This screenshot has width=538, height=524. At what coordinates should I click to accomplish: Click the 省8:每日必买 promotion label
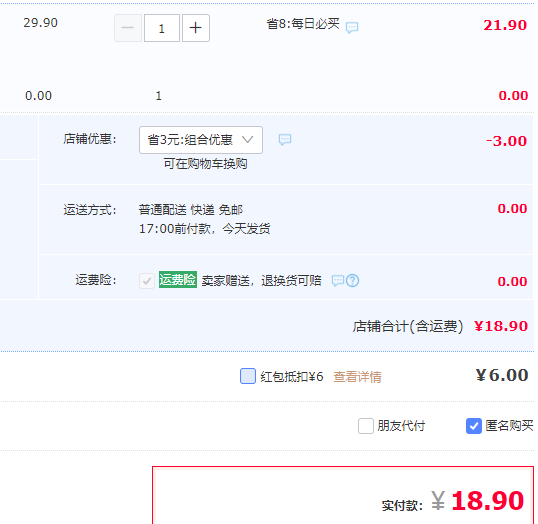pyautogui.click(x=303, y=24)
